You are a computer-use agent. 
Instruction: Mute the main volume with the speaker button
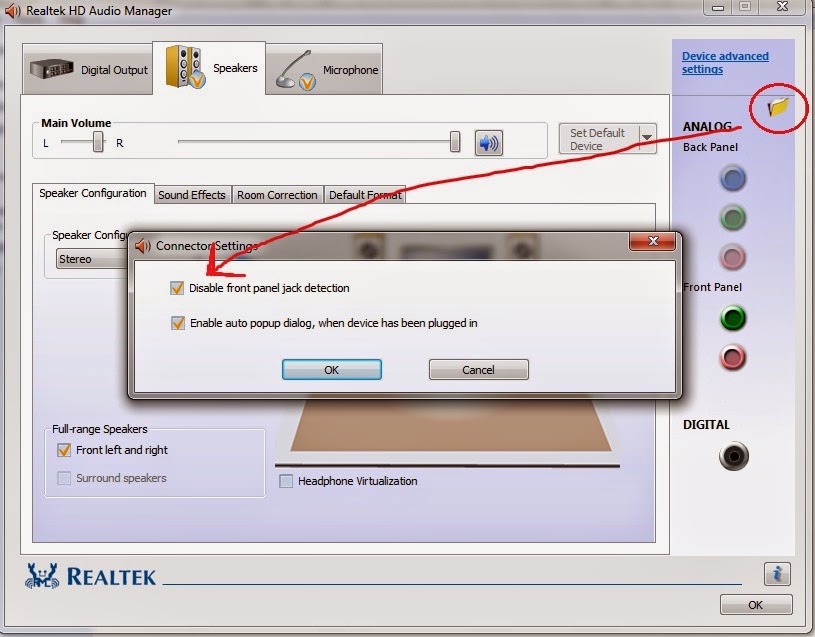[489, 143]
